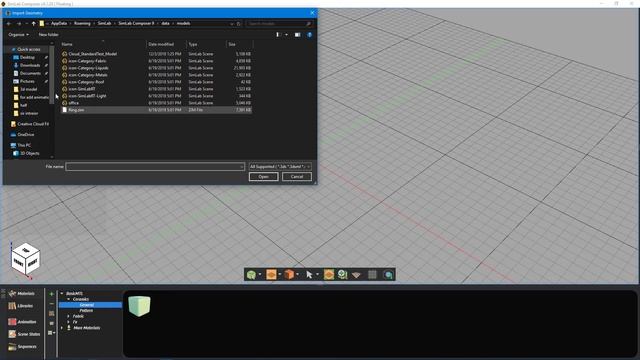Click the ground plane icon in viewport toolbar

(356, 275)
